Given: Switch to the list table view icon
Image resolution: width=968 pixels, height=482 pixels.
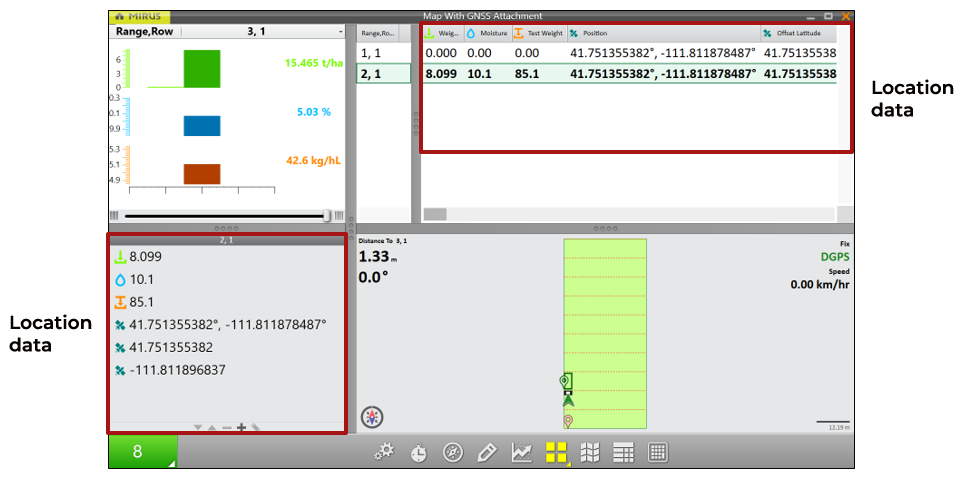Looking at the screenshot, I should [x=624, y=453].
